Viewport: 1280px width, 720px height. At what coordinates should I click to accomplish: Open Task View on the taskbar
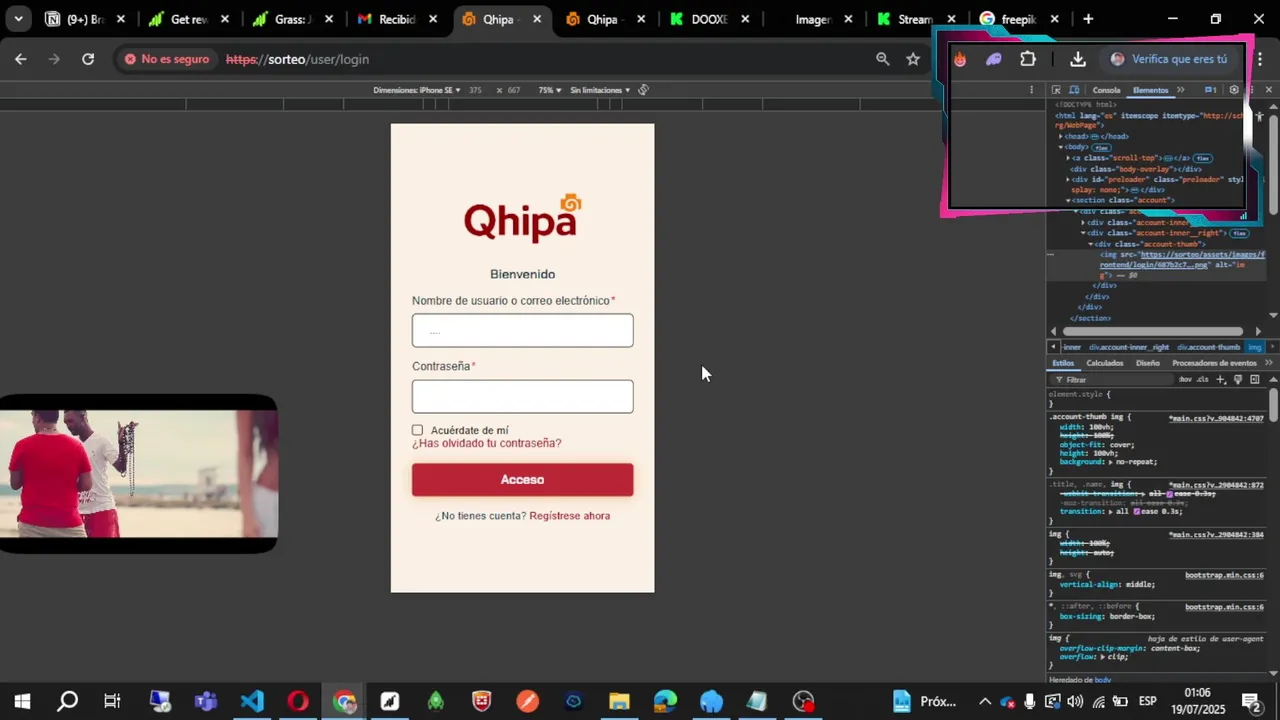click(x=112, y=701)
